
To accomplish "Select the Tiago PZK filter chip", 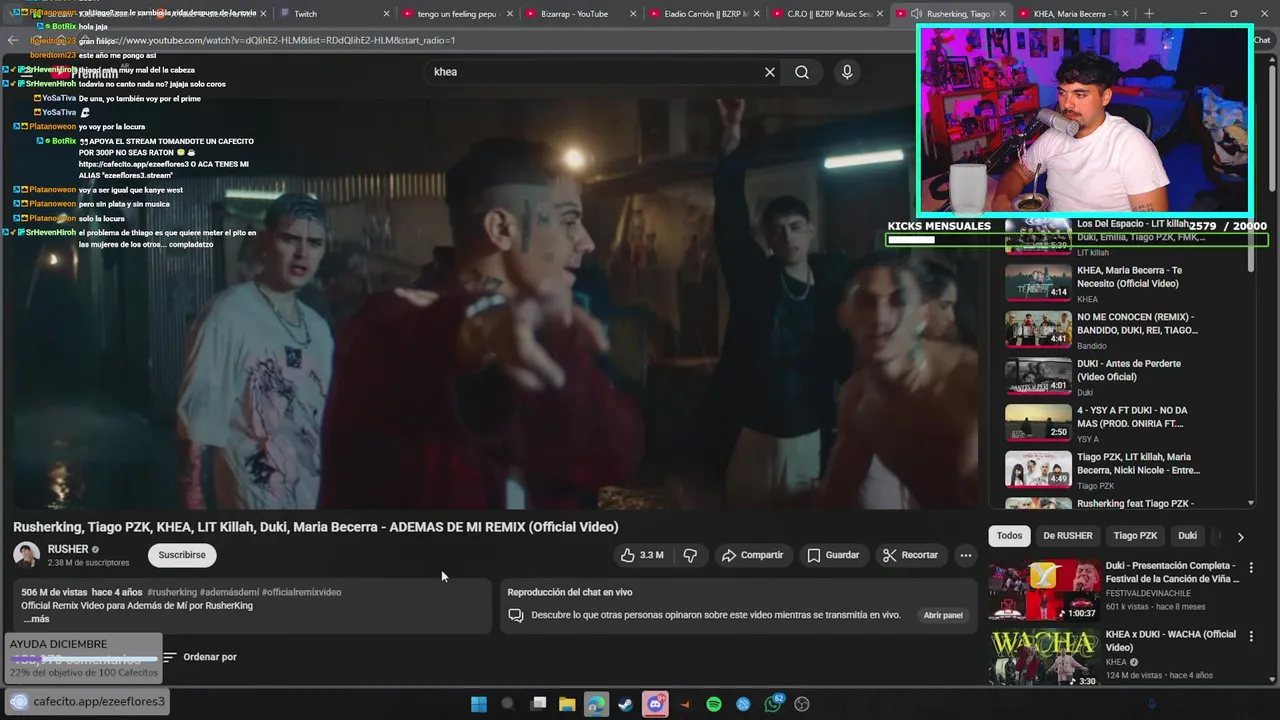I will tap(1135, 536).
